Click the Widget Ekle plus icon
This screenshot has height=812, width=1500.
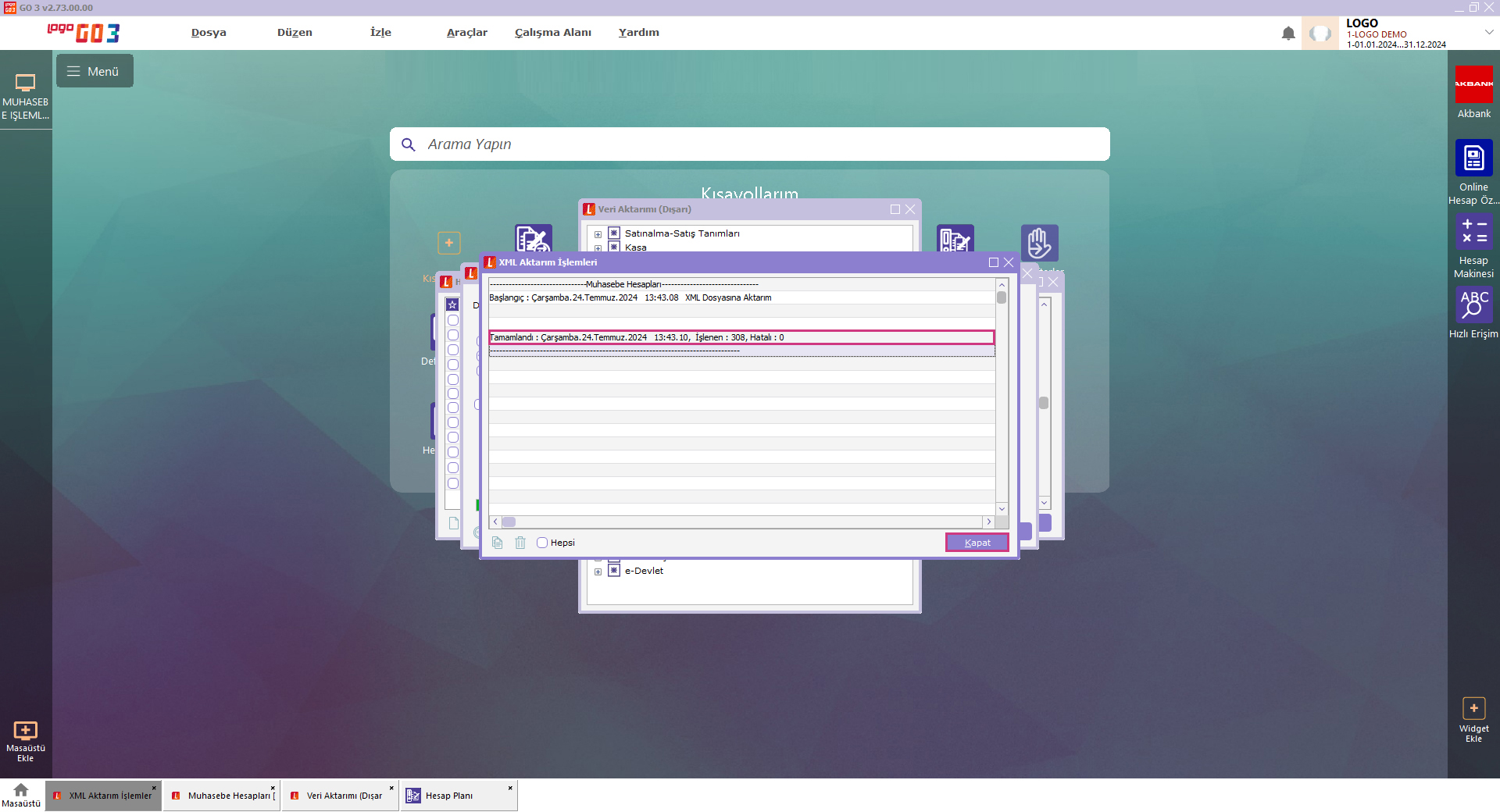1473,708
